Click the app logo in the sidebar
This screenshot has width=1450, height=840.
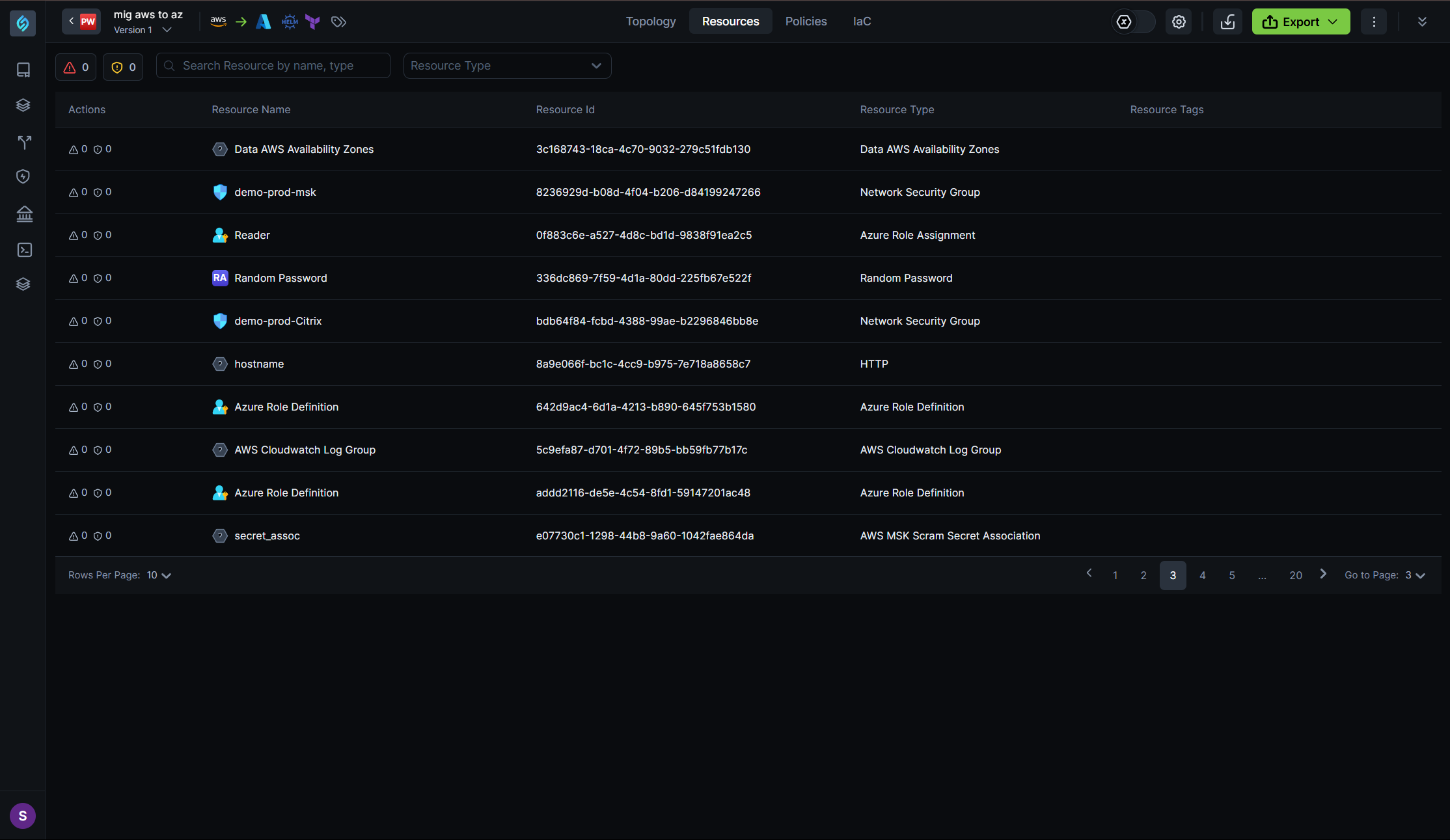(x=23, y=23)
